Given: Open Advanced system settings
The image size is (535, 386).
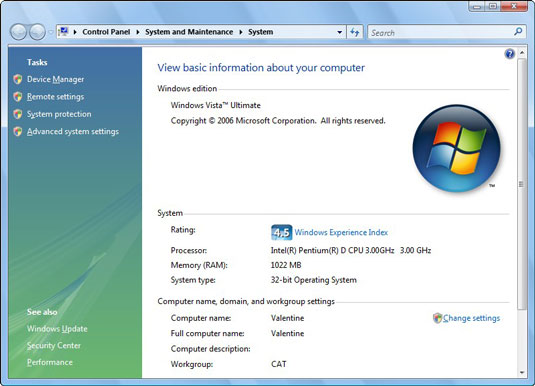Looking at the screenshot, I should click(x=73, y=131).
